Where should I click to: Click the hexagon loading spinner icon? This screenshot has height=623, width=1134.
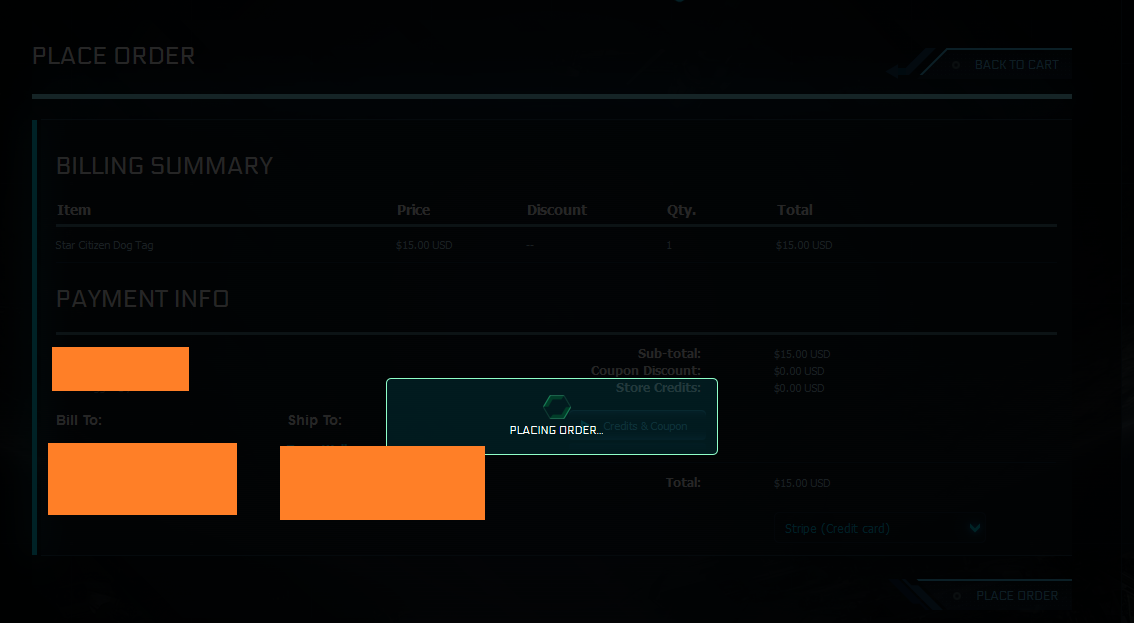point(556,407)
